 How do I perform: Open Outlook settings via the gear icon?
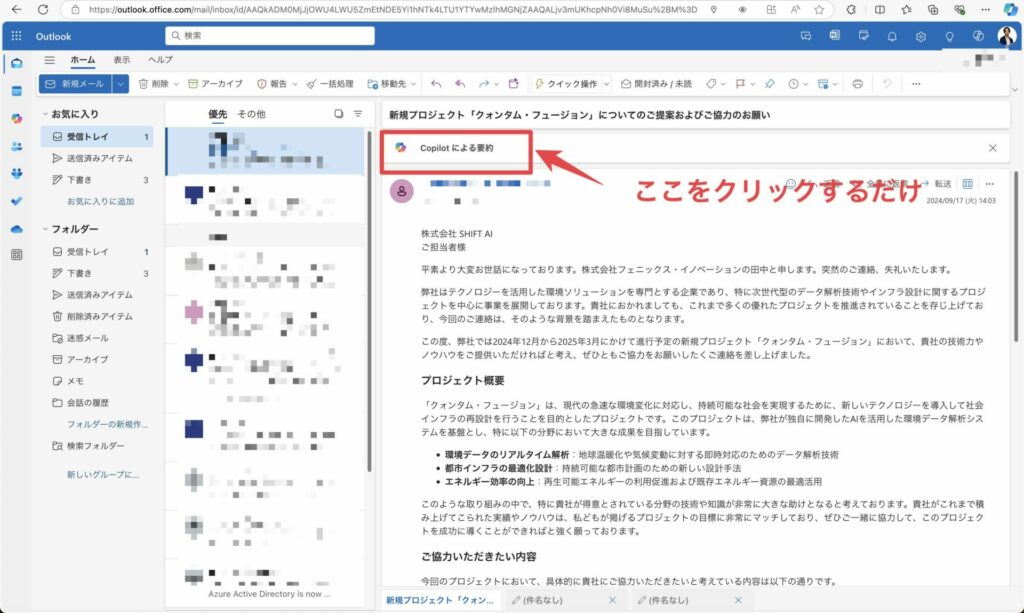click(x=920, y=36)
